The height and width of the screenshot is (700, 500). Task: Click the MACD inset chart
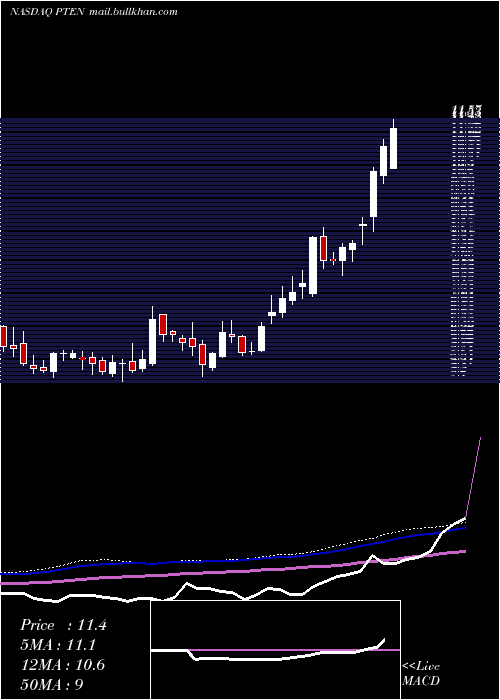pyautogui.click(x=275, y=650)
